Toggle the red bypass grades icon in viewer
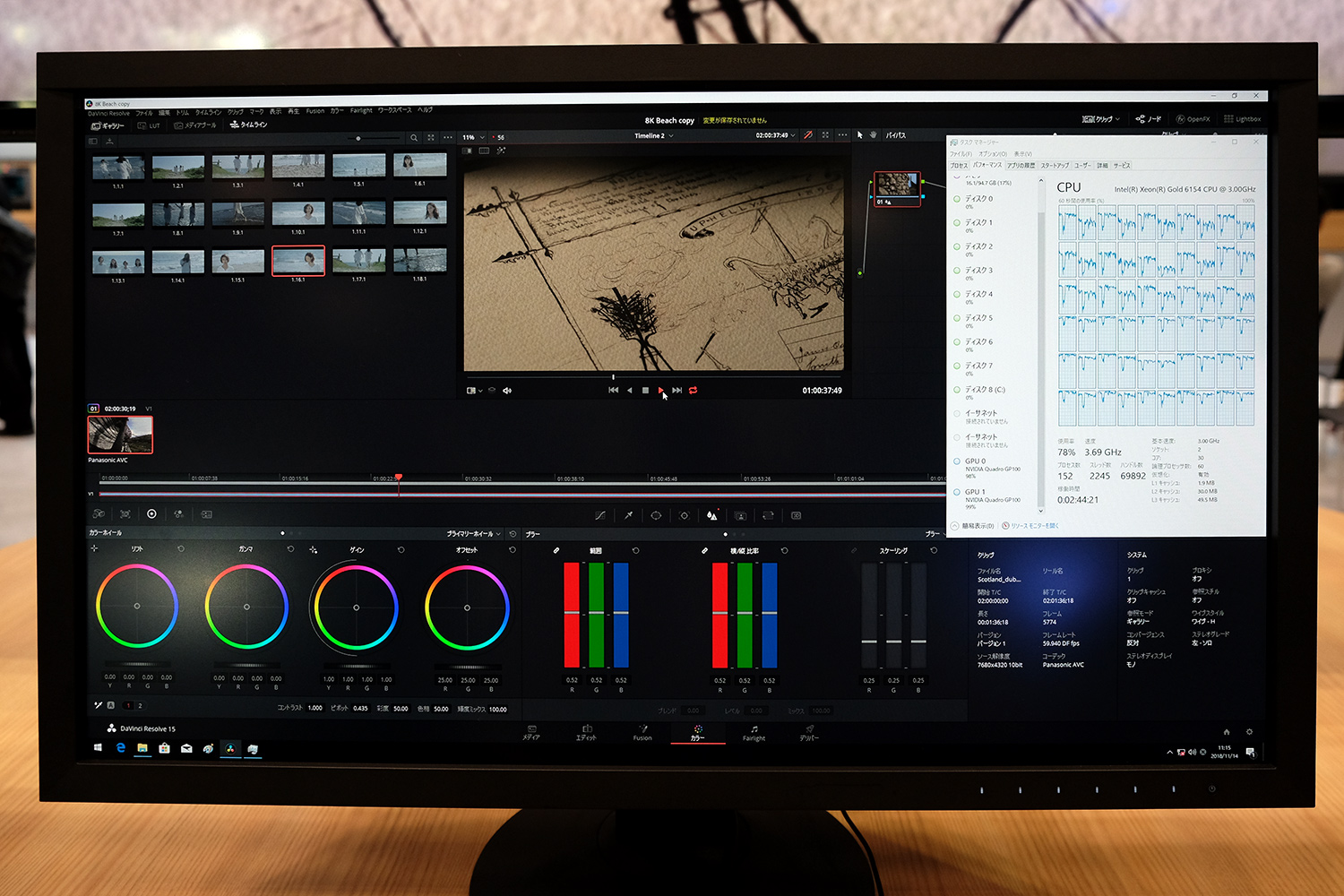This screenshot has height=896, width=1344. (808, 135)
